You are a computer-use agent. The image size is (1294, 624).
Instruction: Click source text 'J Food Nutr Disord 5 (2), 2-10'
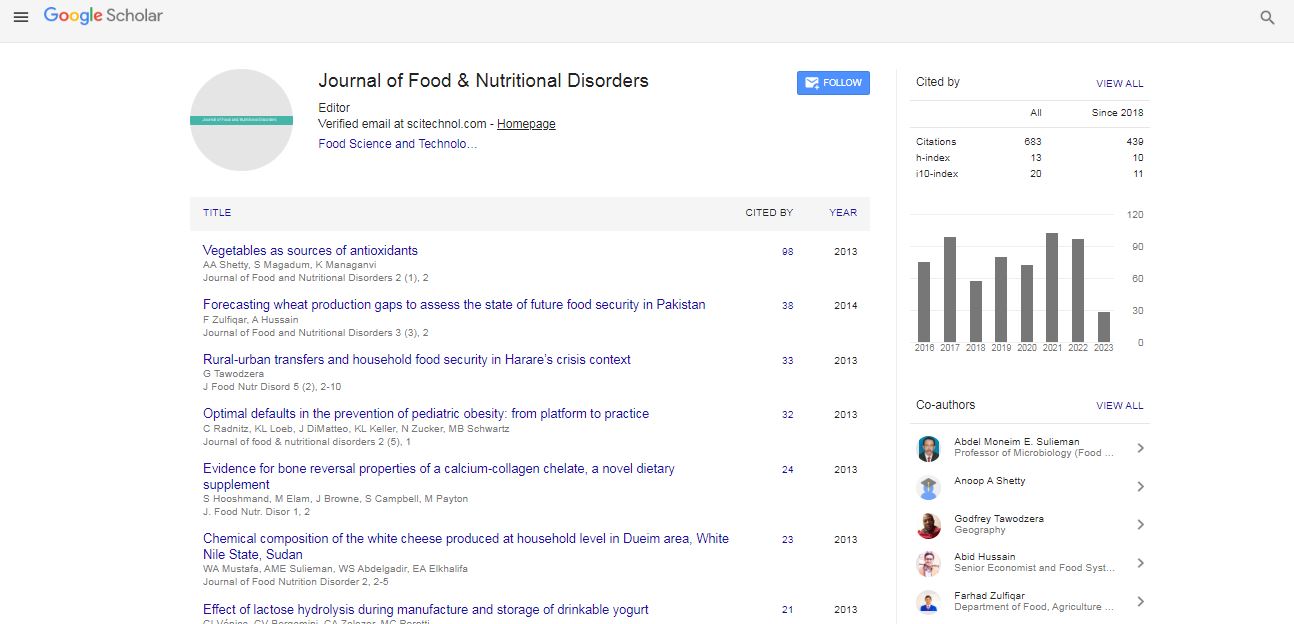click(272, 387)
